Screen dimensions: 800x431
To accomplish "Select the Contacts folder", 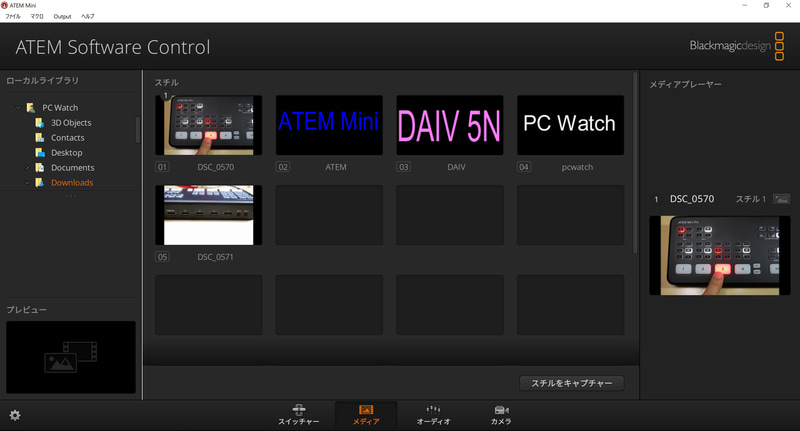I will 67,138.
